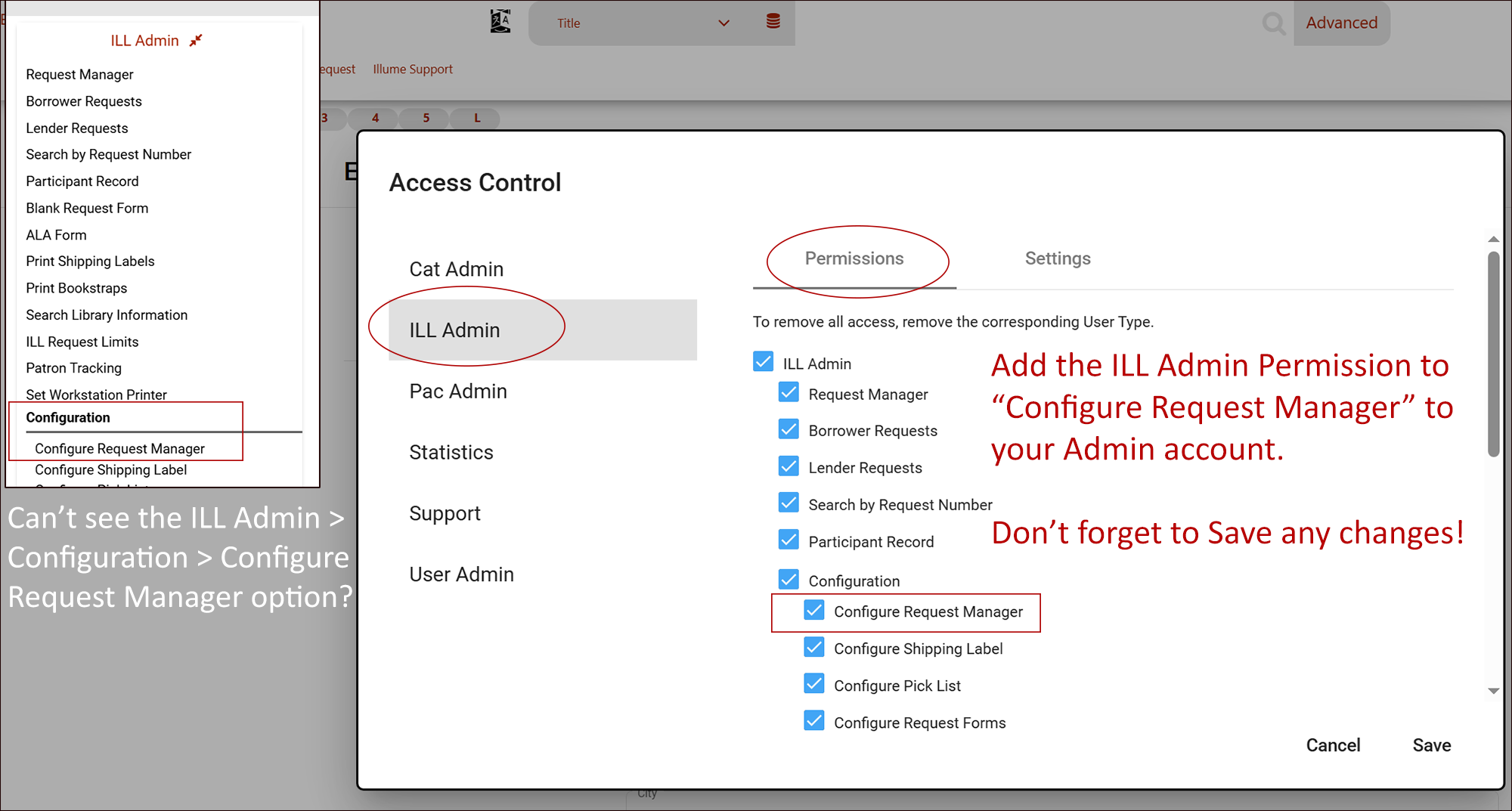
Task: Click the scrollbar up arrow
Action: click(1493, 239)
